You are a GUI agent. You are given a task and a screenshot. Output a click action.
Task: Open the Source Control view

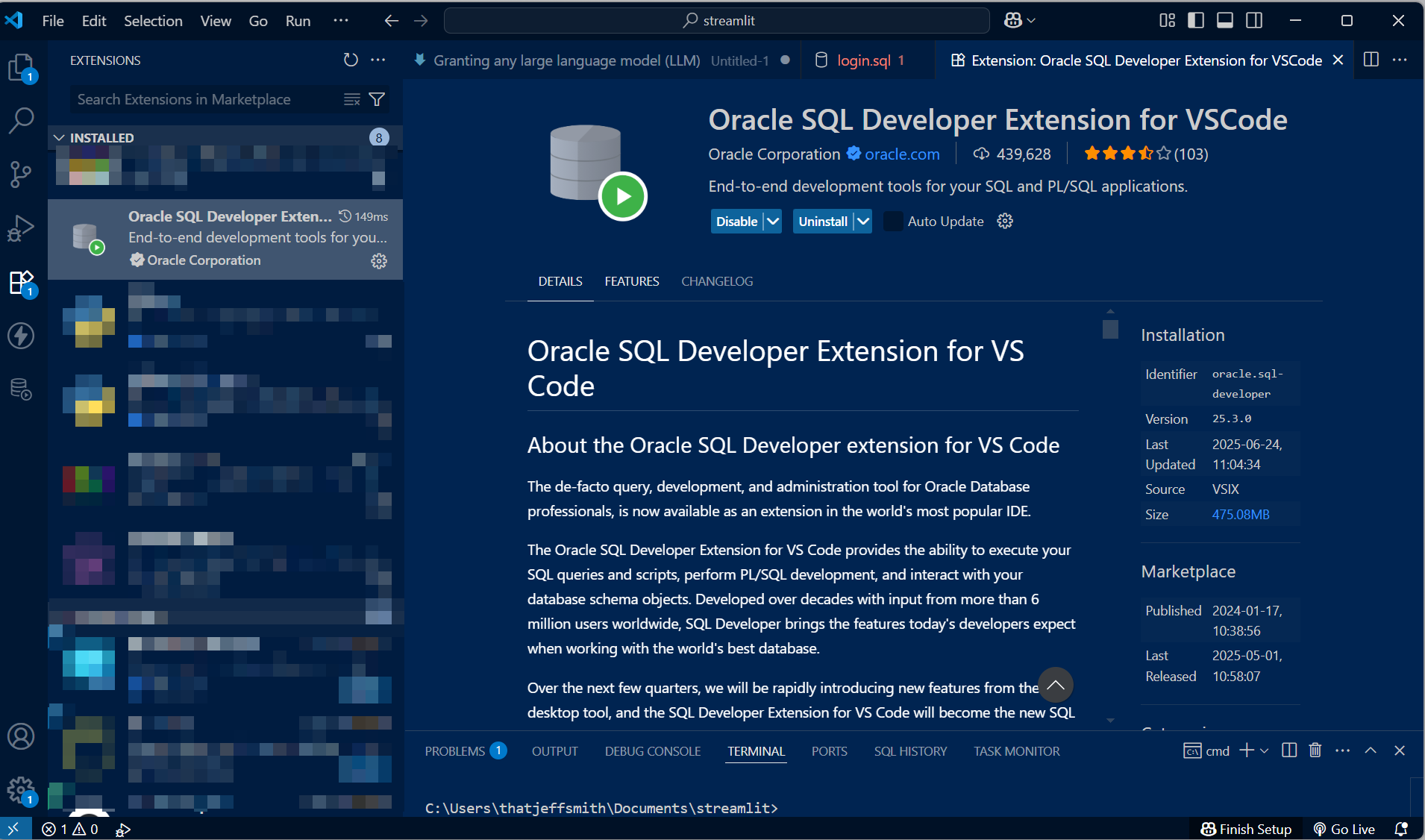tap(22, 173)
